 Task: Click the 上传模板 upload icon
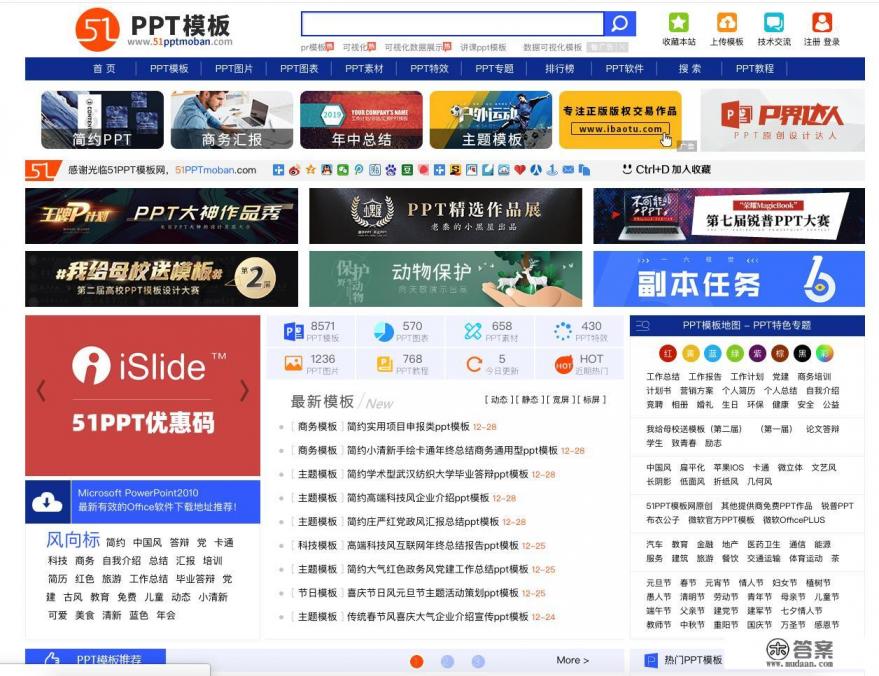point(728,20)
